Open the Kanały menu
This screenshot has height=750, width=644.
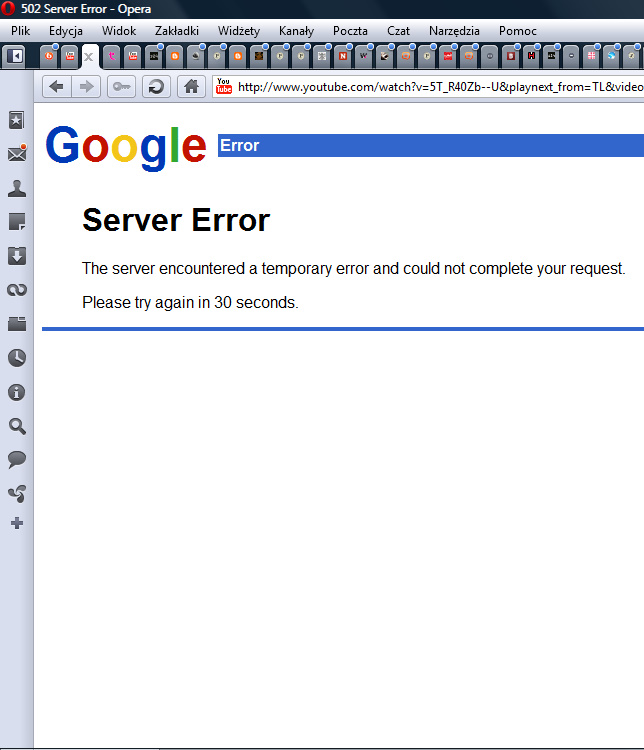[296, 31]
